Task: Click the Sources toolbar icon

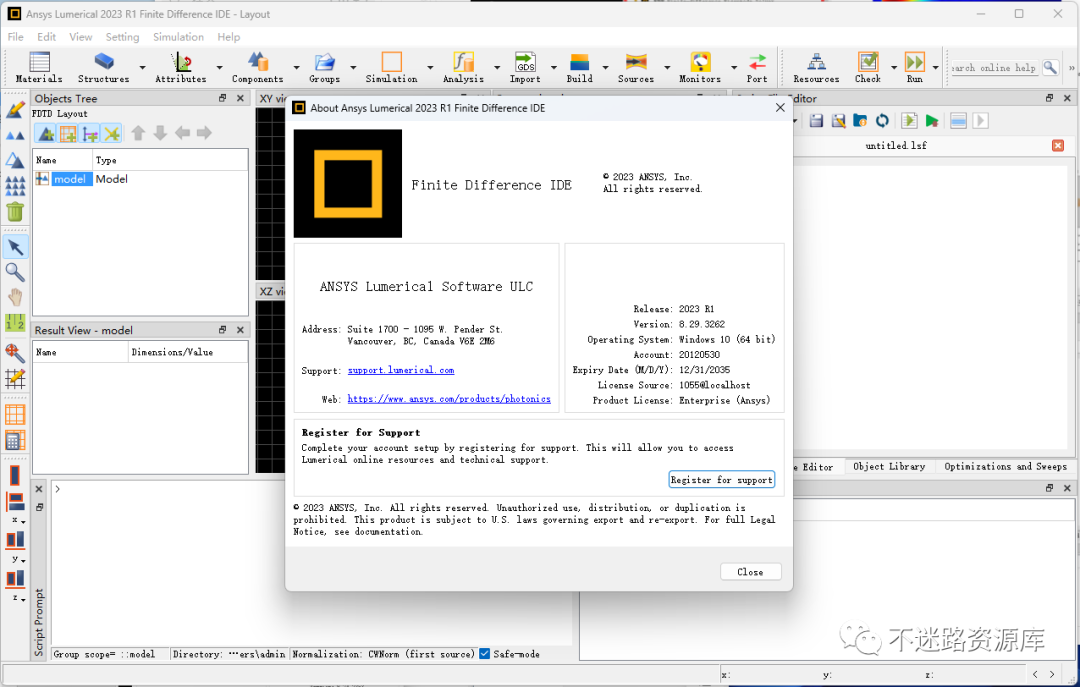Action: [x=636, y=62]
